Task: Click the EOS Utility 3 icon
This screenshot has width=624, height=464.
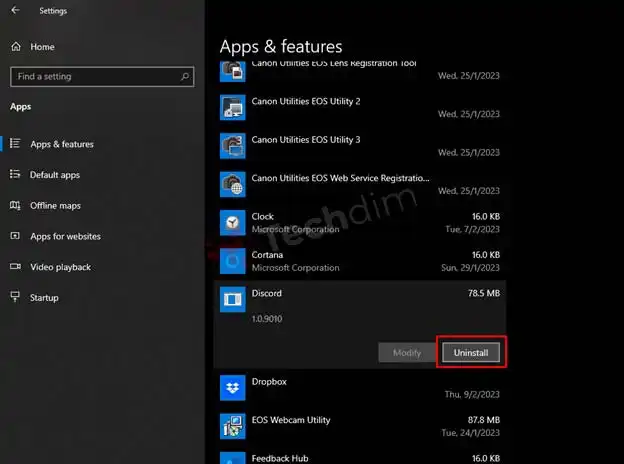Action: click(x=233, y=146)
